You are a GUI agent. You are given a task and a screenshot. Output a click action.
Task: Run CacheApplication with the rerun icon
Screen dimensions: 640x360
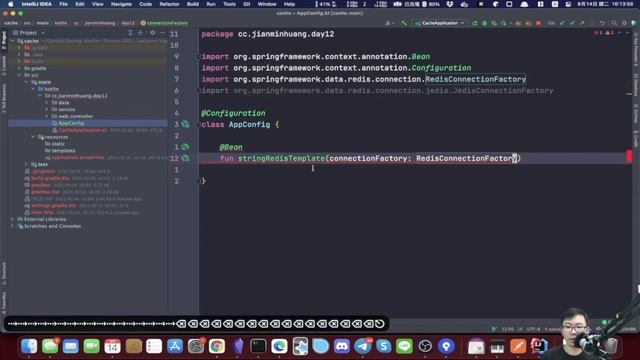coord(474,23)
